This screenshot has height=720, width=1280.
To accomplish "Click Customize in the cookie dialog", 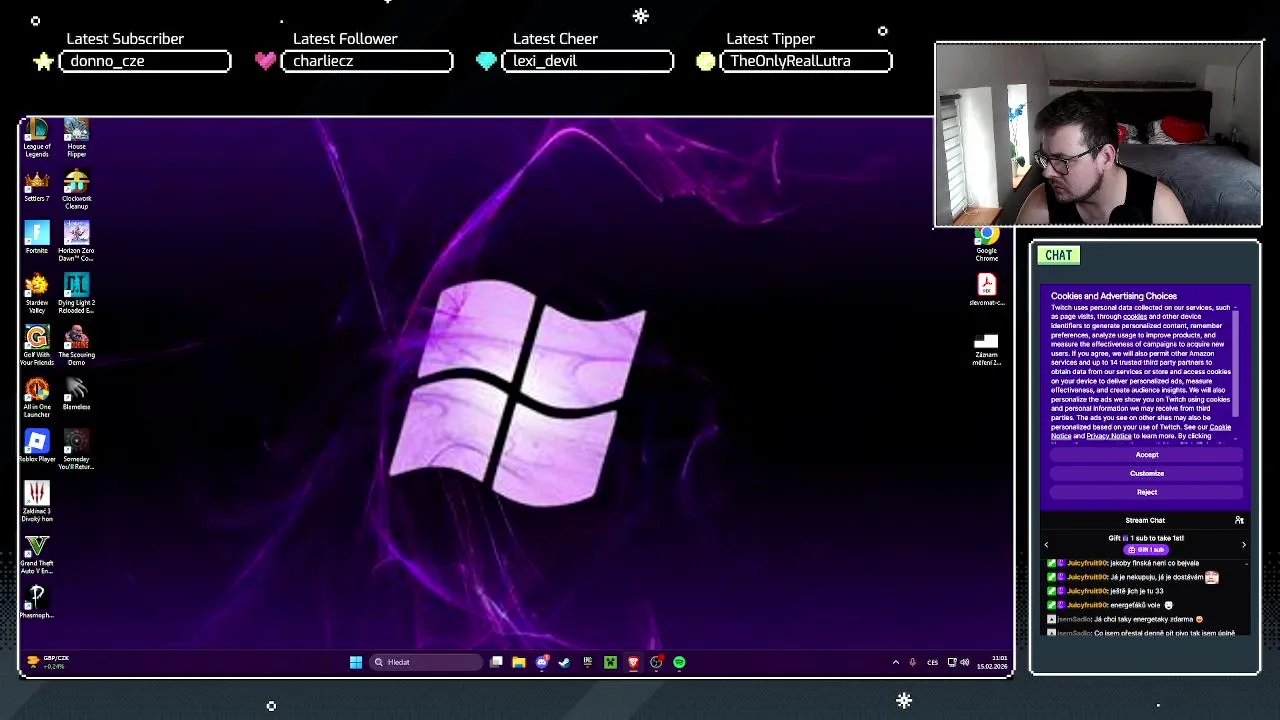I will (x=1147, y=473).
